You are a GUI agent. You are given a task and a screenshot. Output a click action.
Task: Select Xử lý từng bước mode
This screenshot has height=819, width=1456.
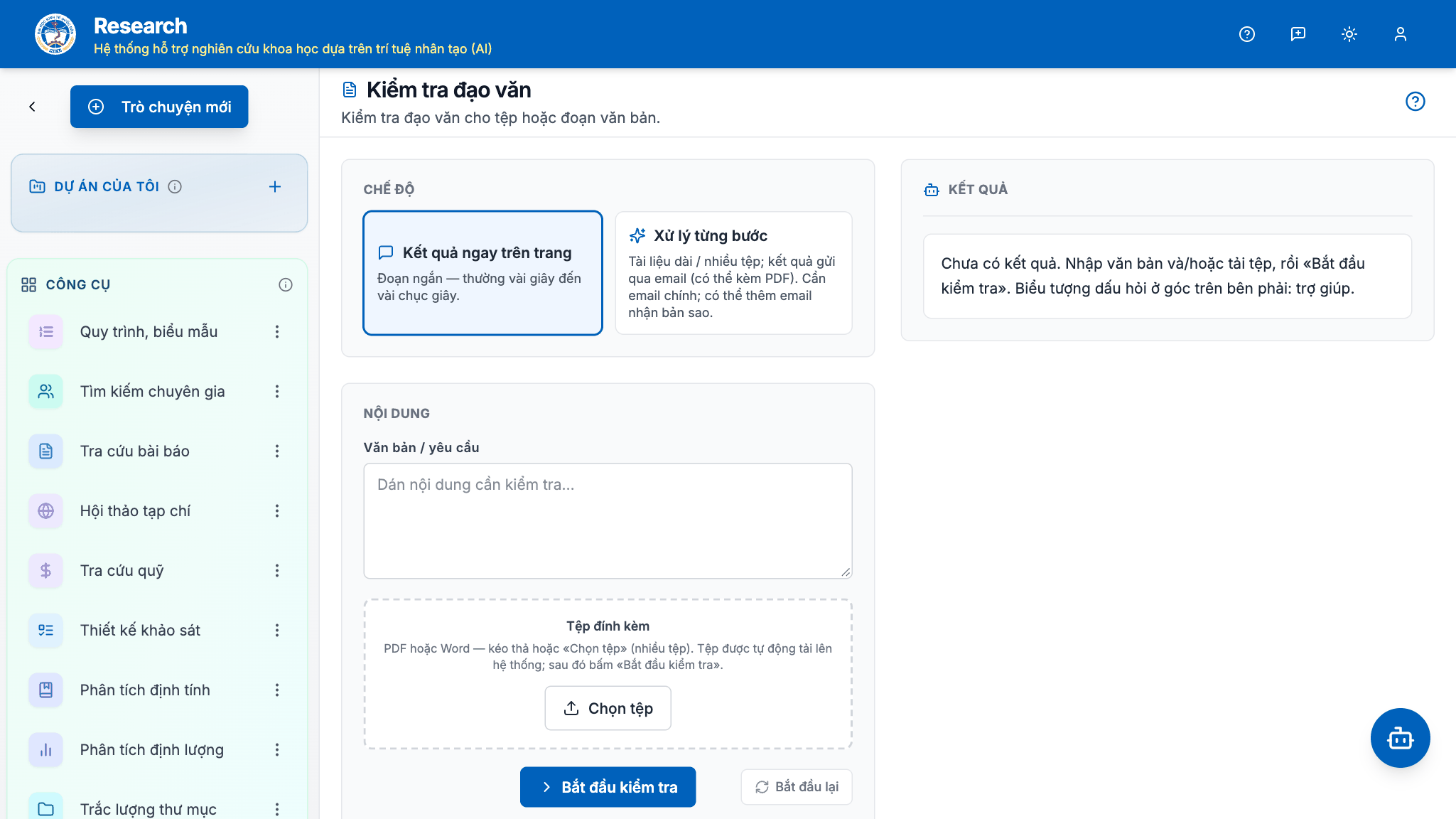pos(734,273)
